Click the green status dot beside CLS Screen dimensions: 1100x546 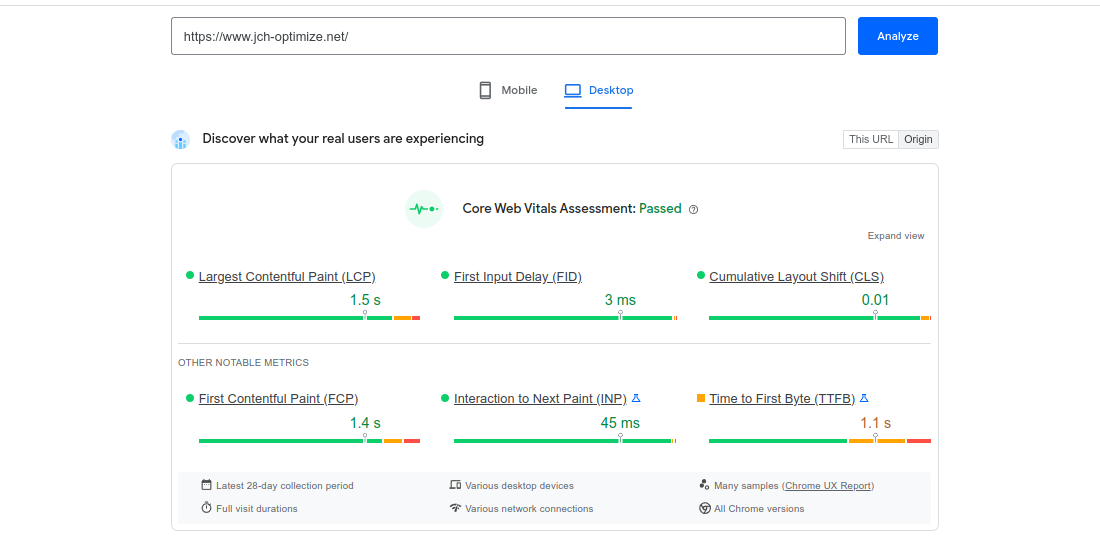point(700,275)
